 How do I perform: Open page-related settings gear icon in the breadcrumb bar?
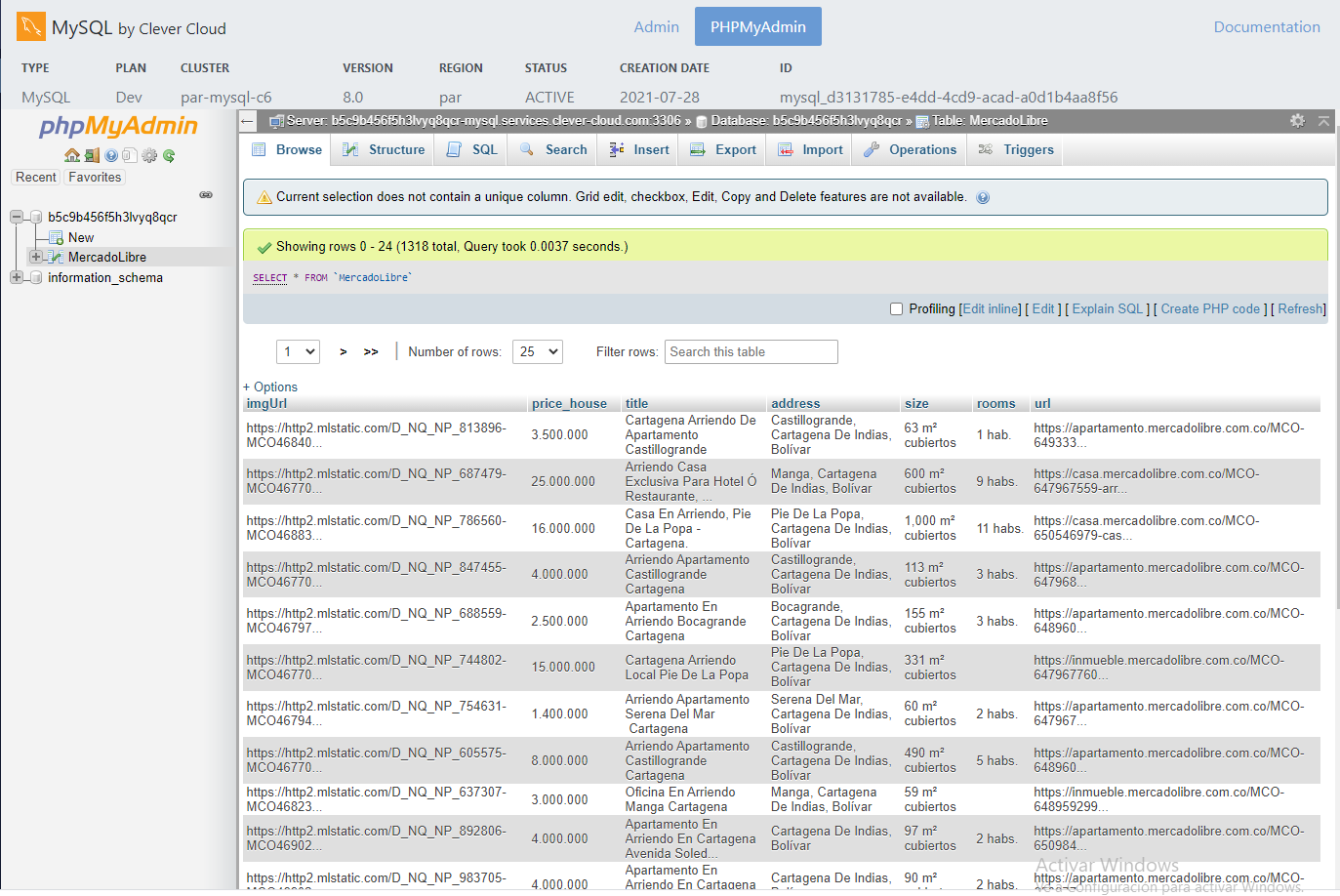click(x=1297, y=120)
